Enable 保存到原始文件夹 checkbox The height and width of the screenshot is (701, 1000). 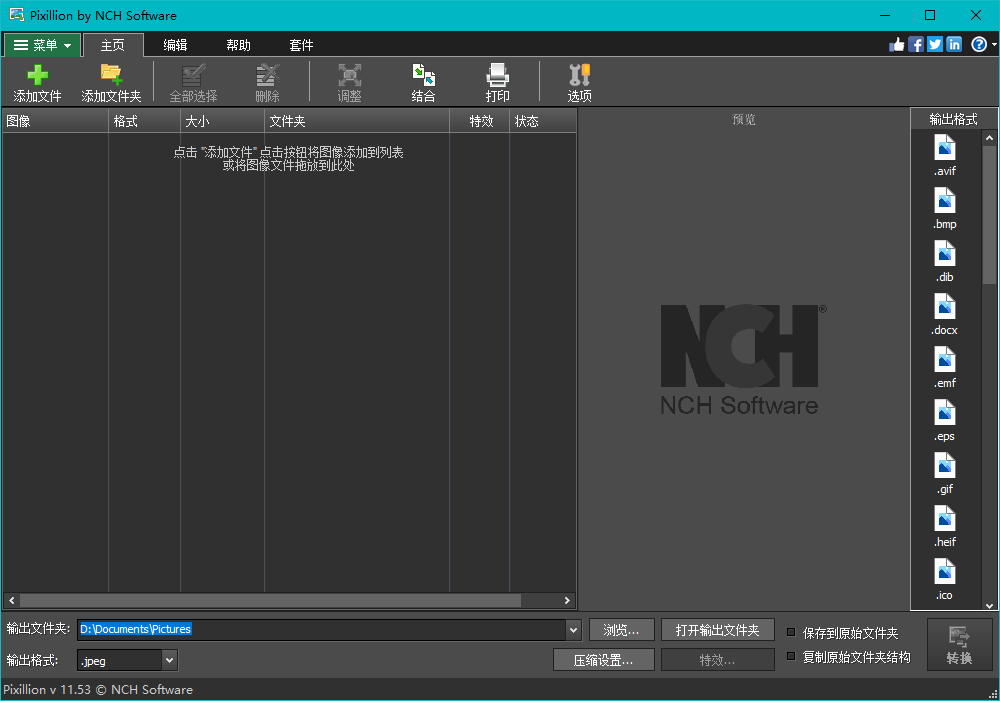[x=791, y=632]
